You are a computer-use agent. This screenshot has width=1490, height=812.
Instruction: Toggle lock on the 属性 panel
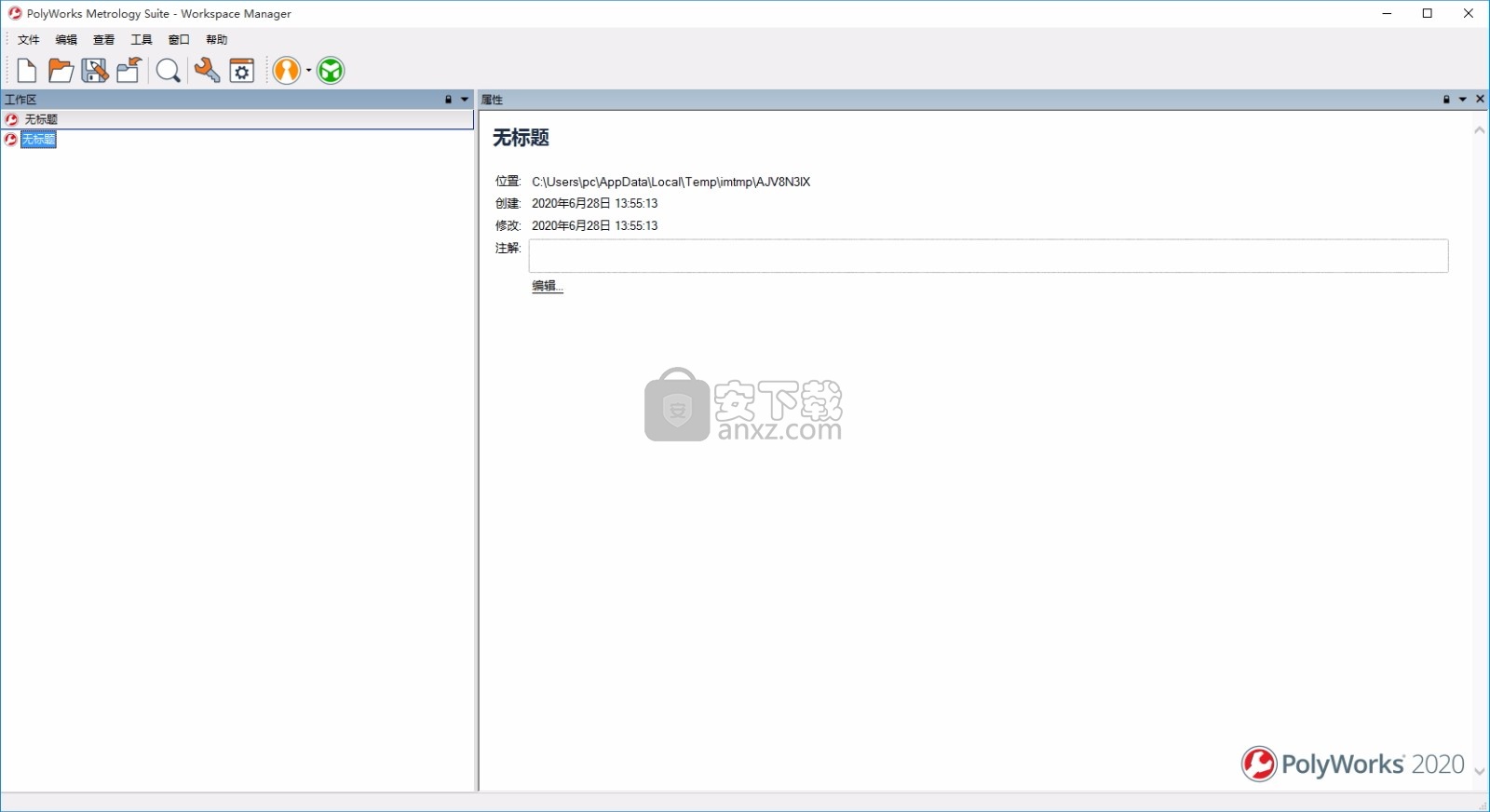[x=1446, y=100]
